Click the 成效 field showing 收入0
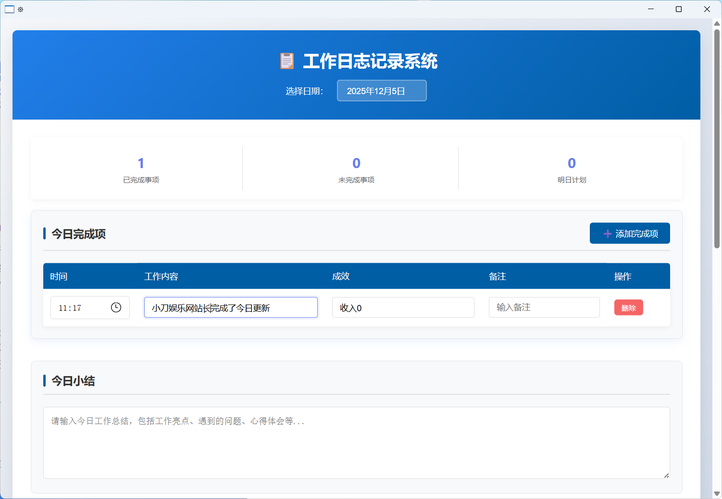722x499 pixels. pos(402,308)
